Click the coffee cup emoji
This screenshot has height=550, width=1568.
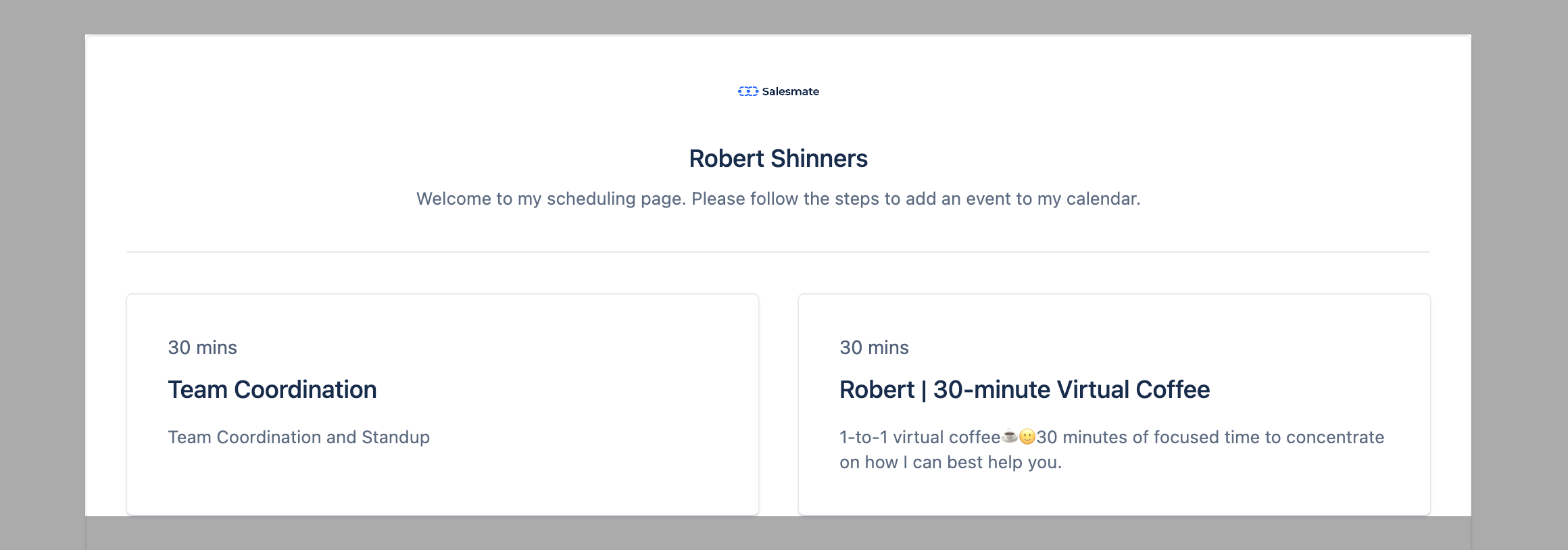tap(1010, 436)
